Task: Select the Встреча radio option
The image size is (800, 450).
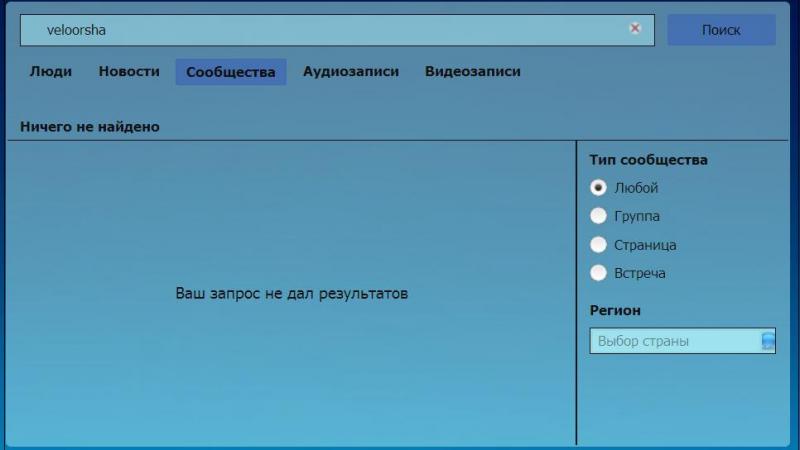Action: (x=598, y=273)
